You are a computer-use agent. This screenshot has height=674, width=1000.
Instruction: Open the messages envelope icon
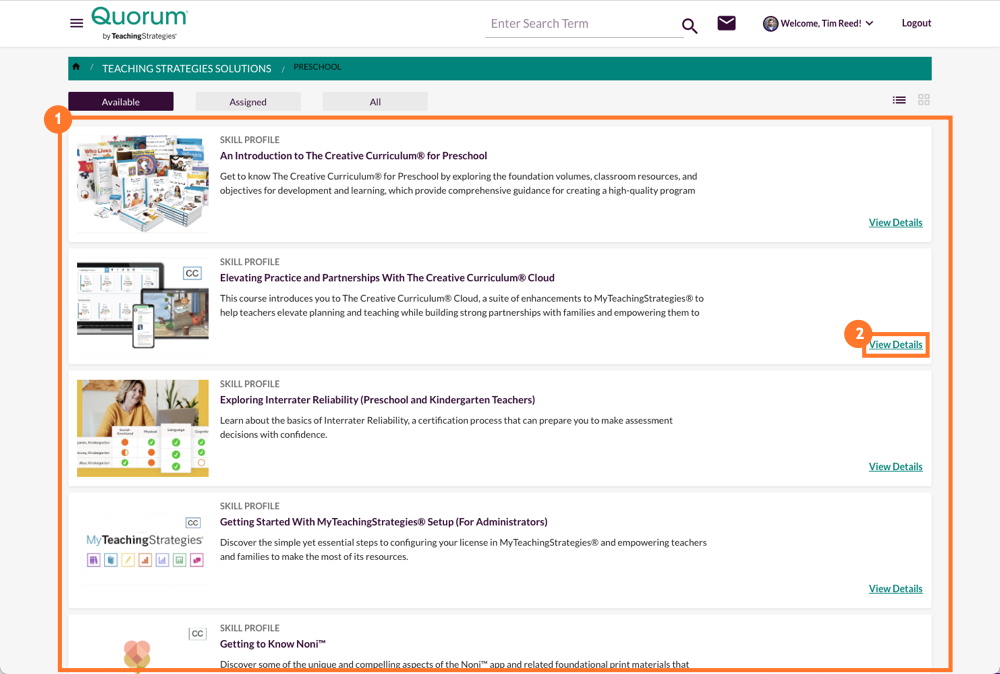pos(726,23)
